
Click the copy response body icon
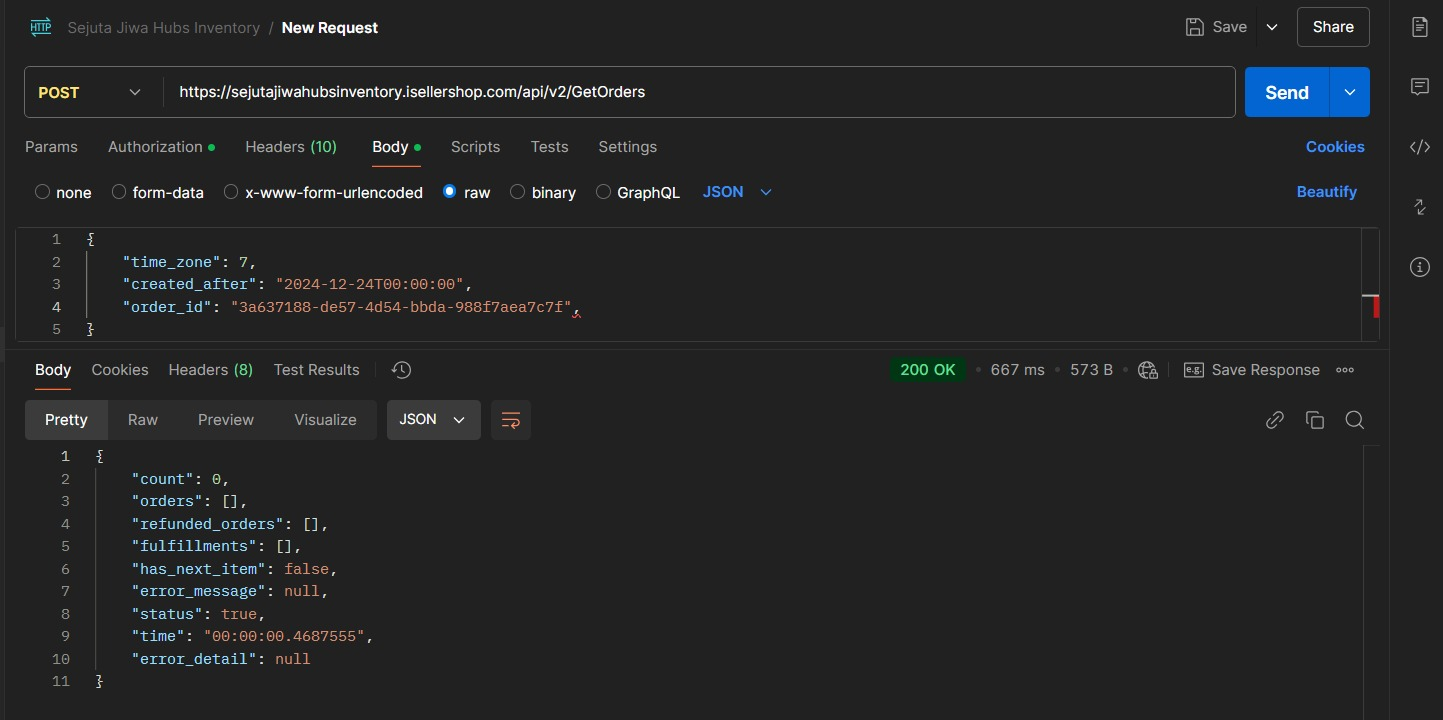1314,420
